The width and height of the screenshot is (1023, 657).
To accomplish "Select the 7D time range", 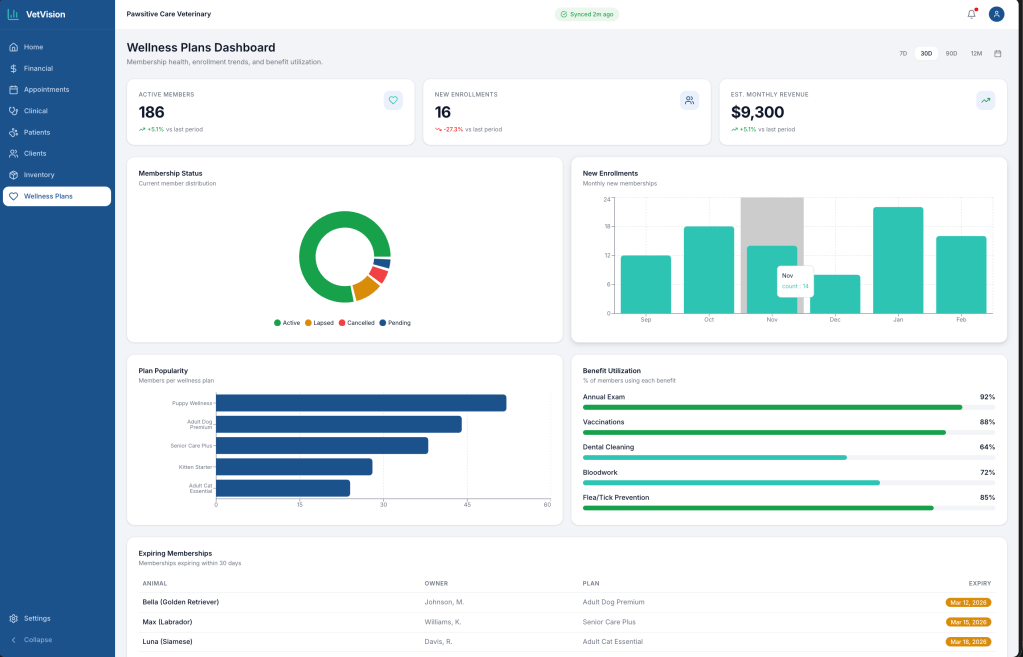I will pyautogui.click(x=903, y=54).
